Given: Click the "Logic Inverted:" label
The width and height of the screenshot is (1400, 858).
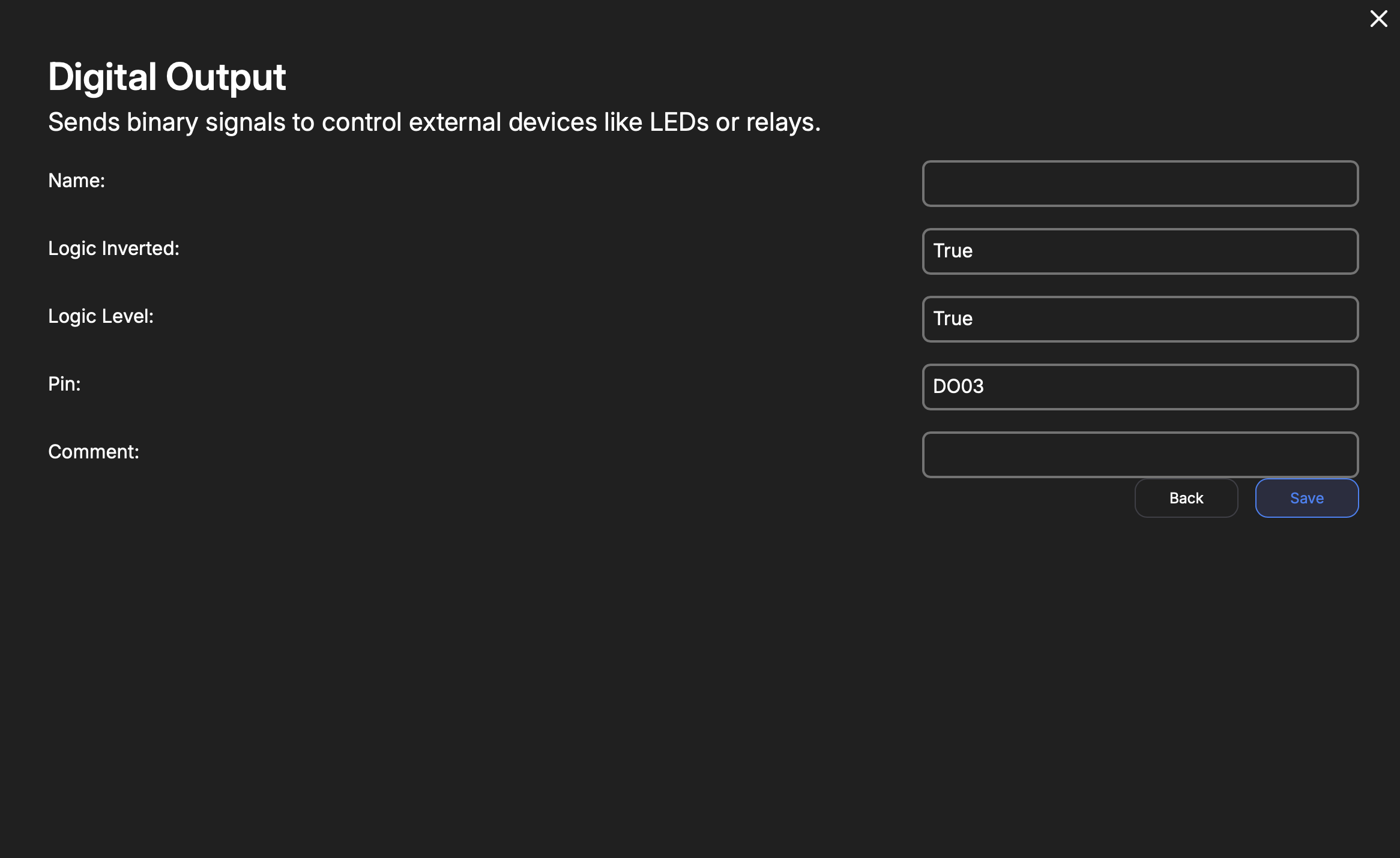Looking at the screenshot, I should 113,248.
